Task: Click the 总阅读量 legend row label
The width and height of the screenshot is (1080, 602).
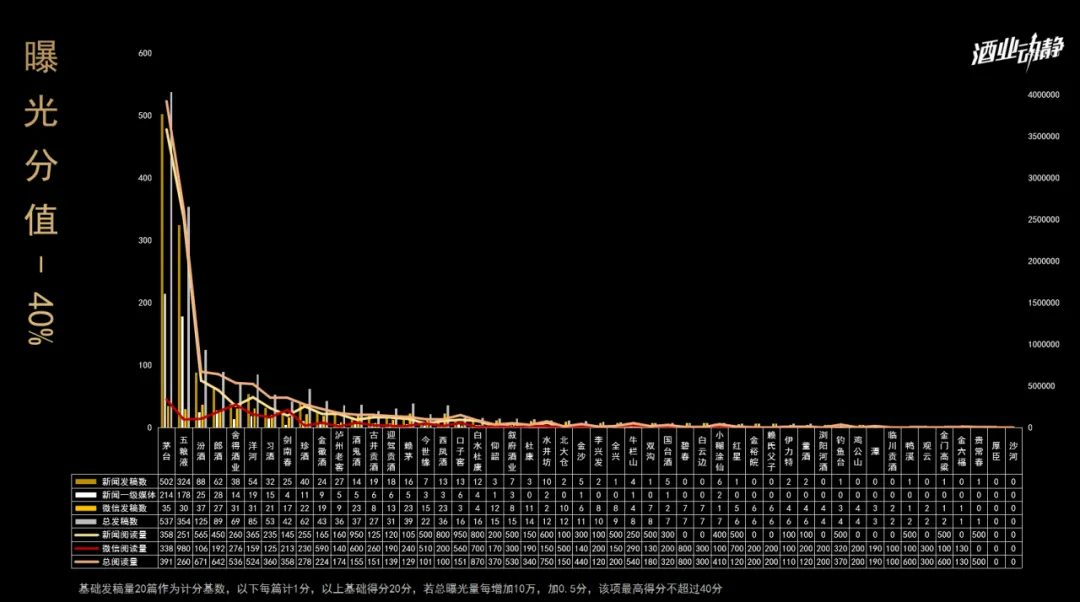Action: [x=120, y=562]
